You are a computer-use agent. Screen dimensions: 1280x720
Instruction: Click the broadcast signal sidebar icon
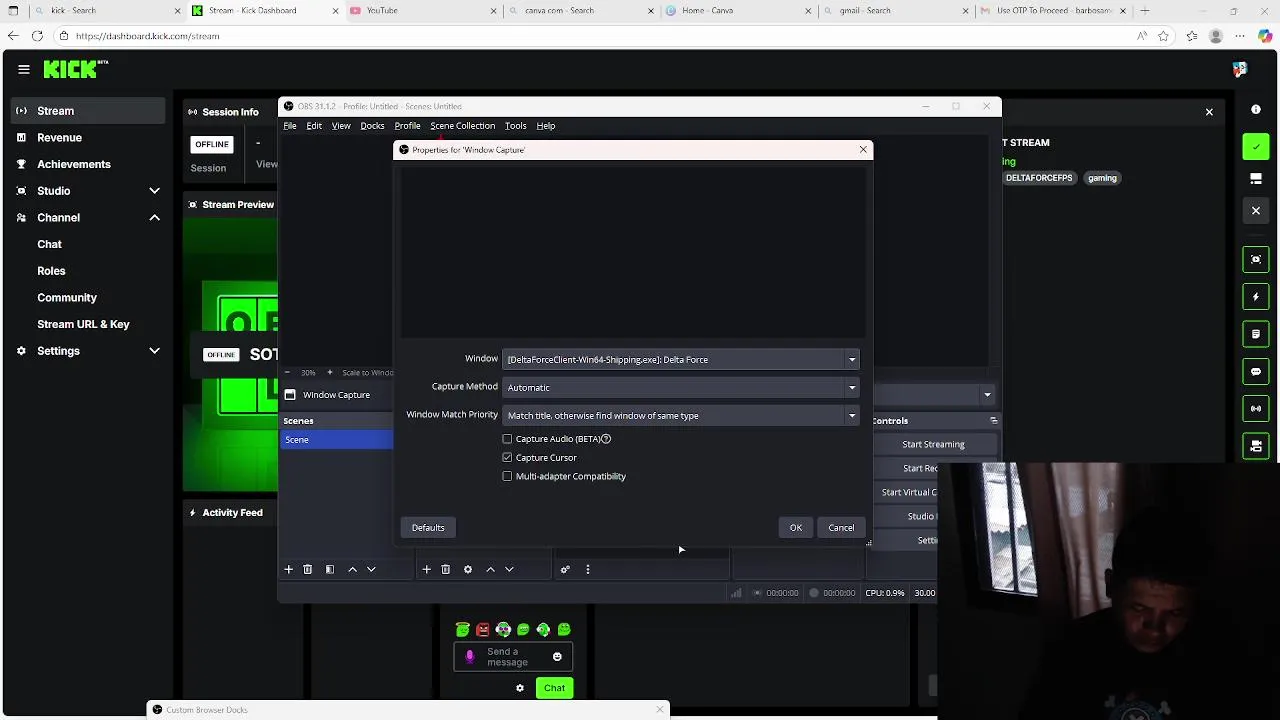click(1256, 409)
